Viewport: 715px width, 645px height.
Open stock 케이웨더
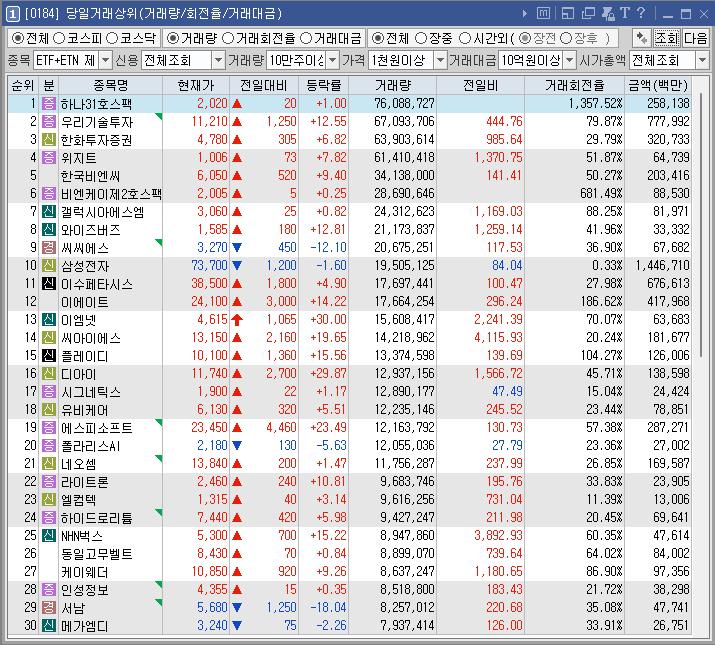coord(84,572)
